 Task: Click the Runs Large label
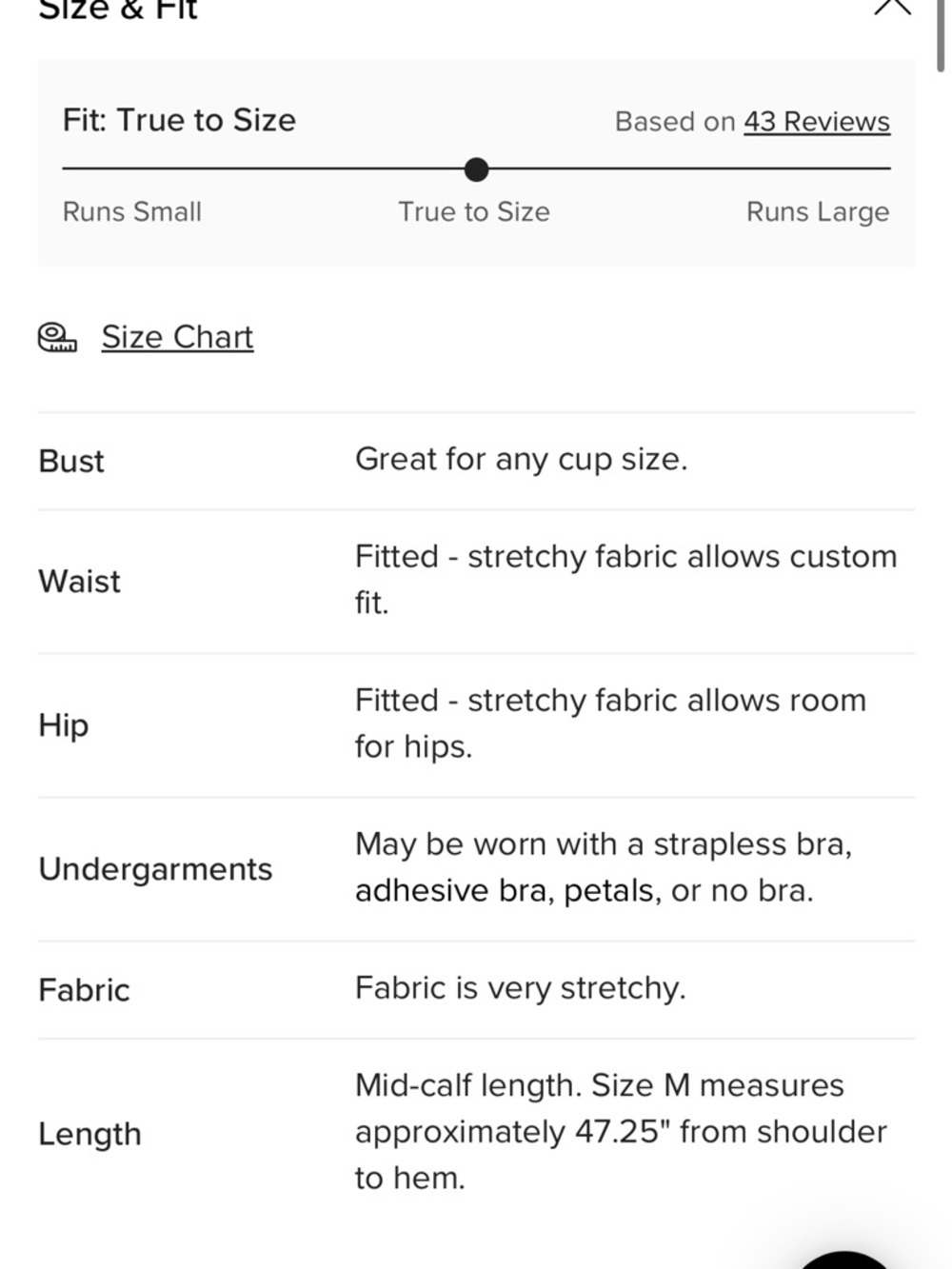(818, 211)
